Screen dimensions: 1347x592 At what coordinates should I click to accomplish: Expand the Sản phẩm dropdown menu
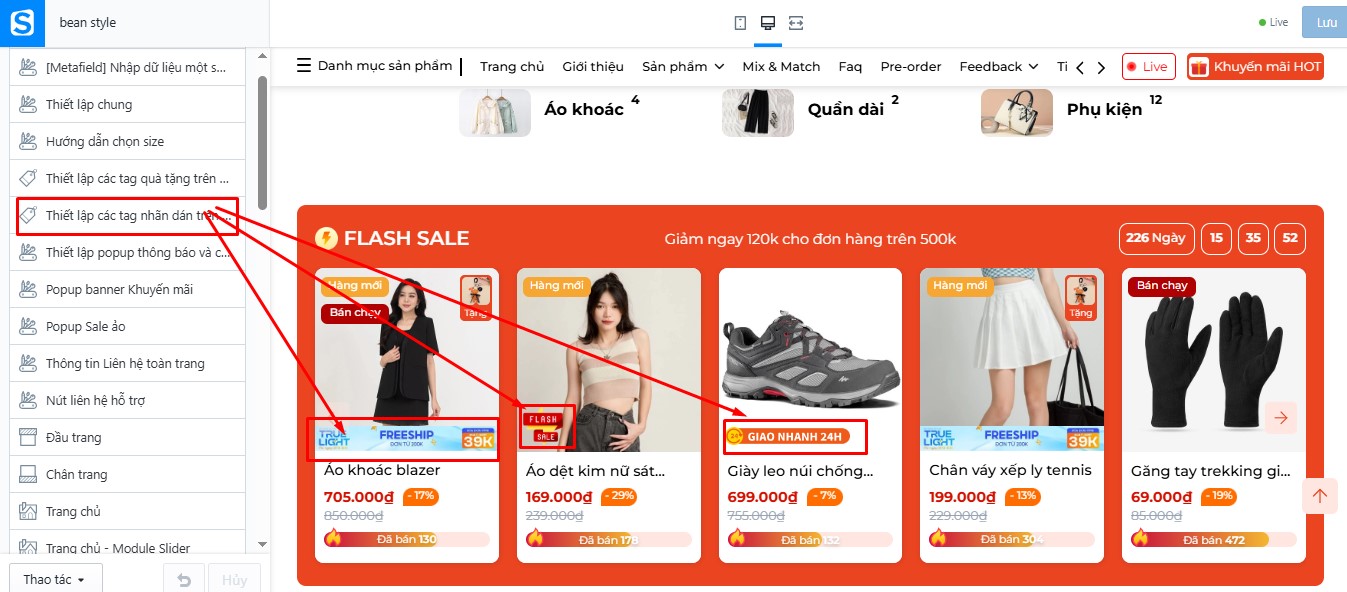[683, 67]
